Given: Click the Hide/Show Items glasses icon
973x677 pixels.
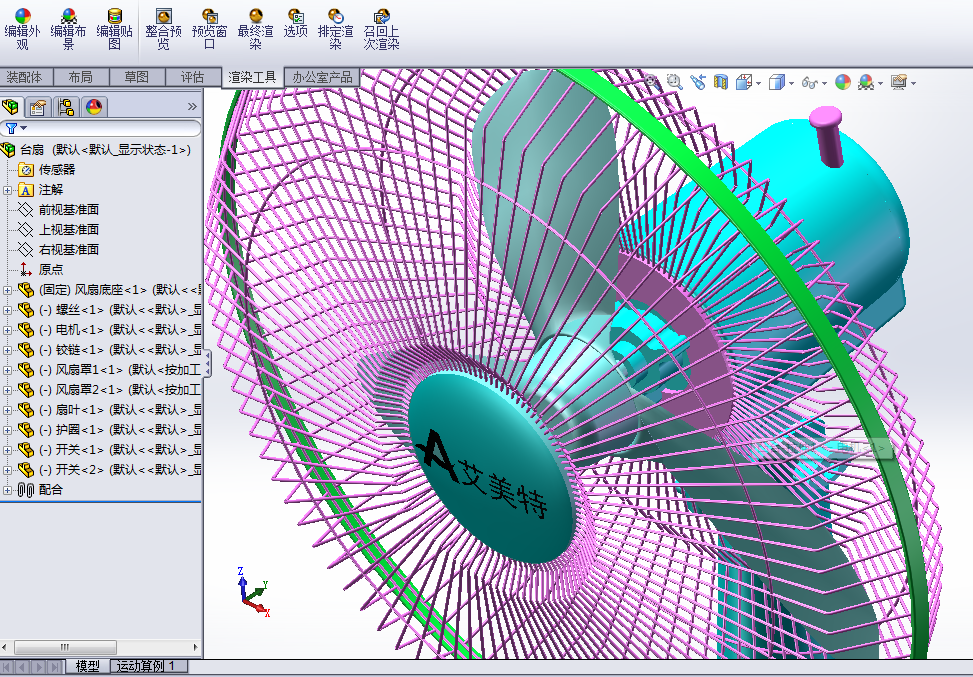Looking at the screenshot, I should point(809,82).
